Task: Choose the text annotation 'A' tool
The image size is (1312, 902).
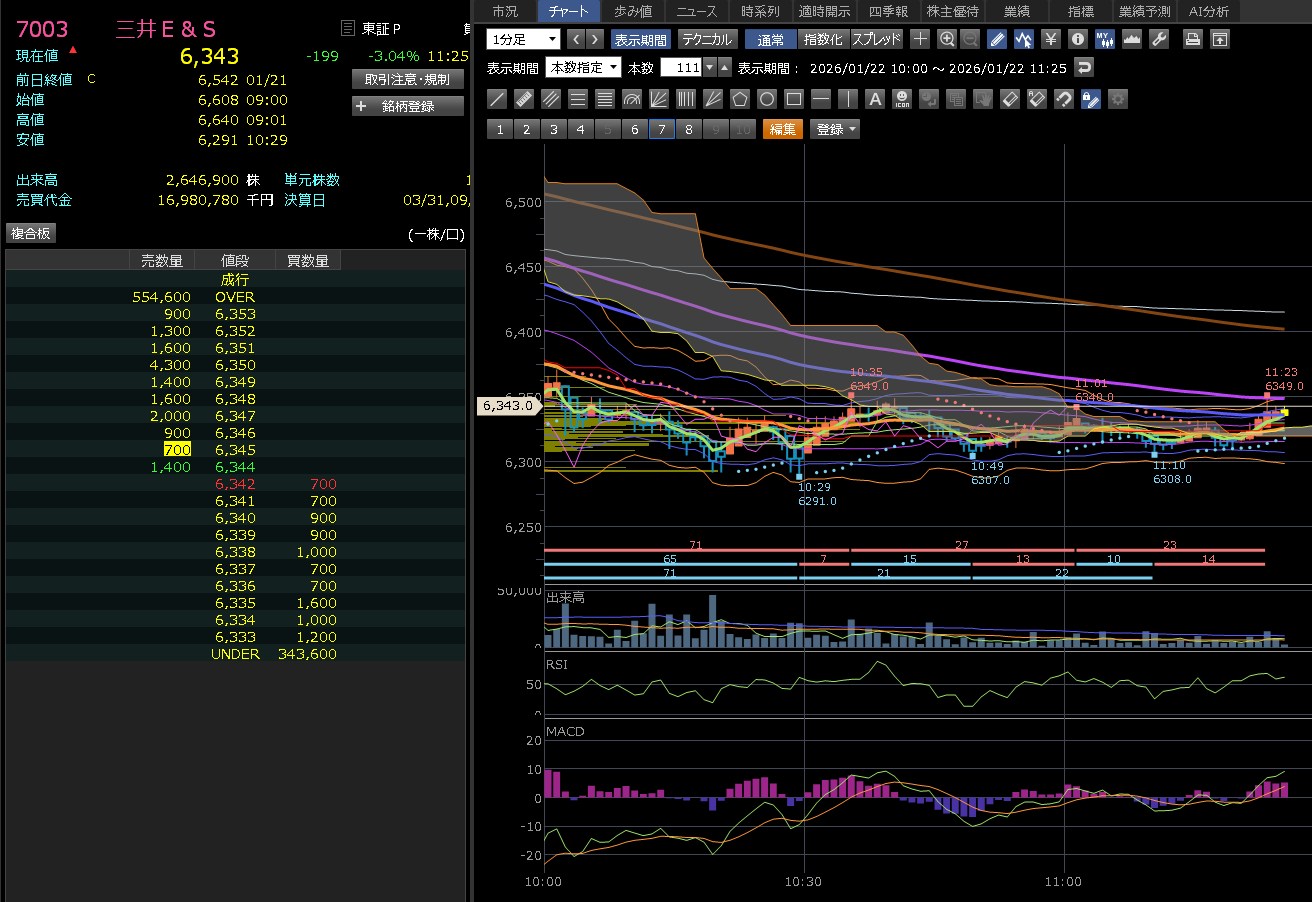Action: click(x=875, y=99)
